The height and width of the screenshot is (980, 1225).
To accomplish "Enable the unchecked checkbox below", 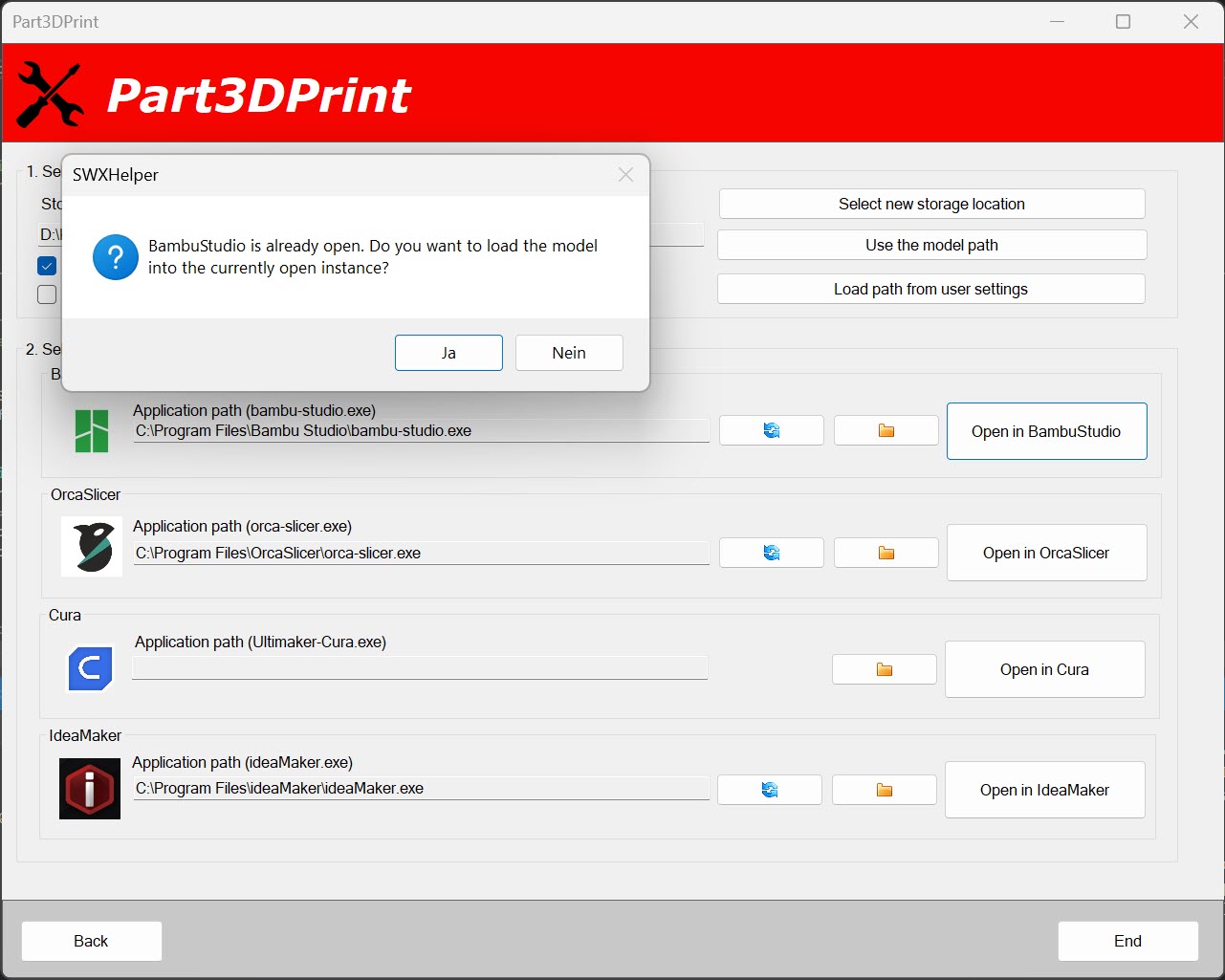I will coord(47,294).
